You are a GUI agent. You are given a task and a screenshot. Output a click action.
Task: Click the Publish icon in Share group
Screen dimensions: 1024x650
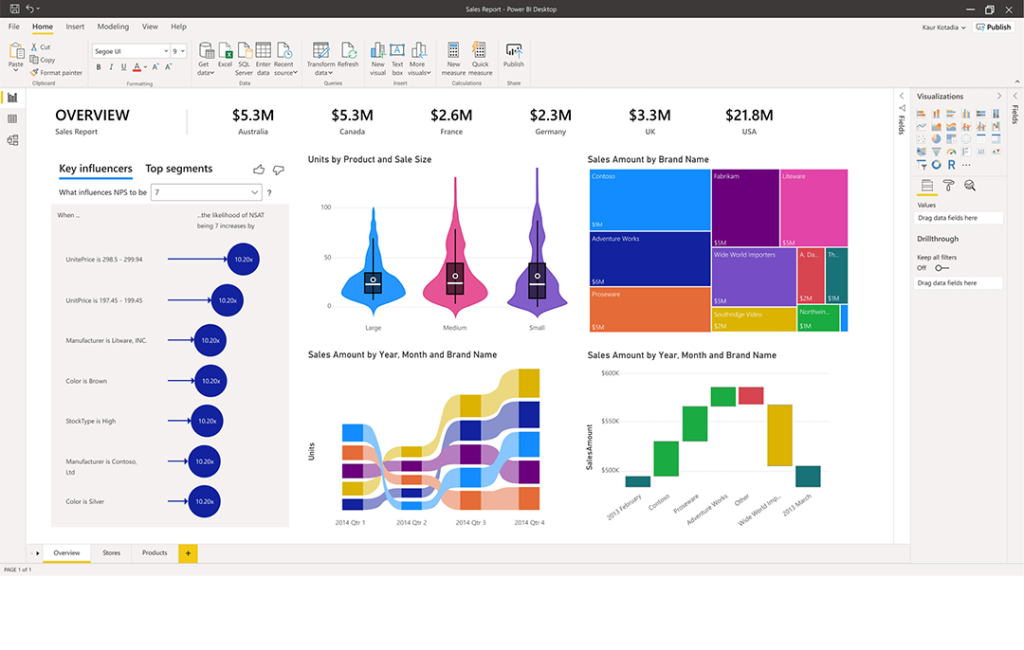(x=514, y=51)
